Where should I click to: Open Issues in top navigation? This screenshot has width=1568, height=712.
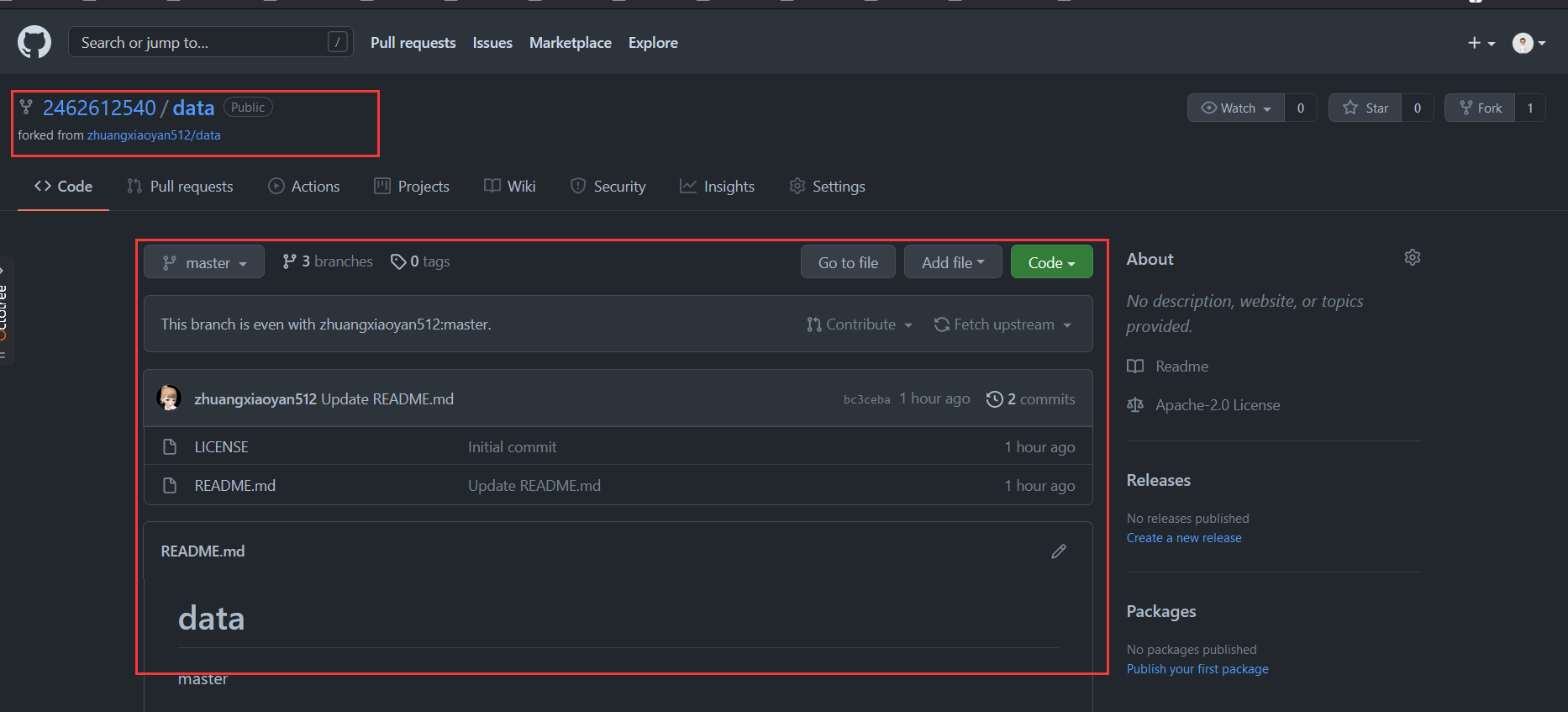(492, 43)
